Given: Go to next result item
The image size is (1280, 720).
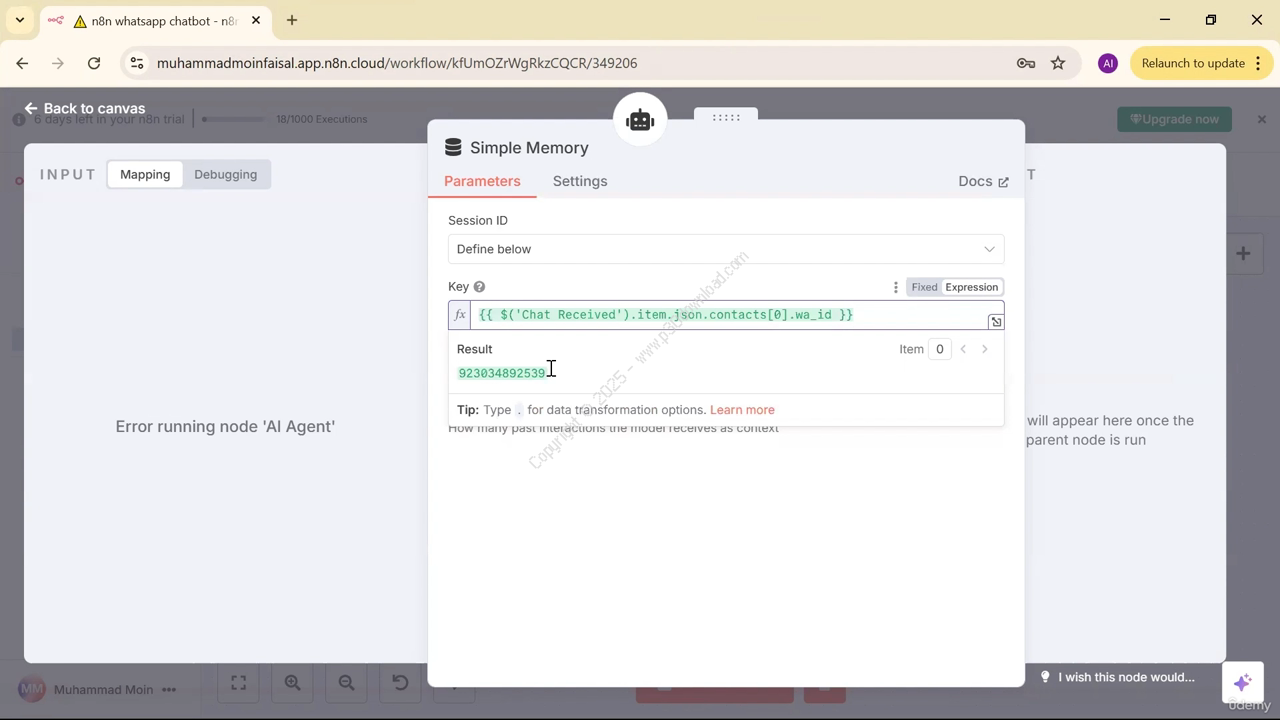Looking at the screenshot, I should (x=984, y=349).
